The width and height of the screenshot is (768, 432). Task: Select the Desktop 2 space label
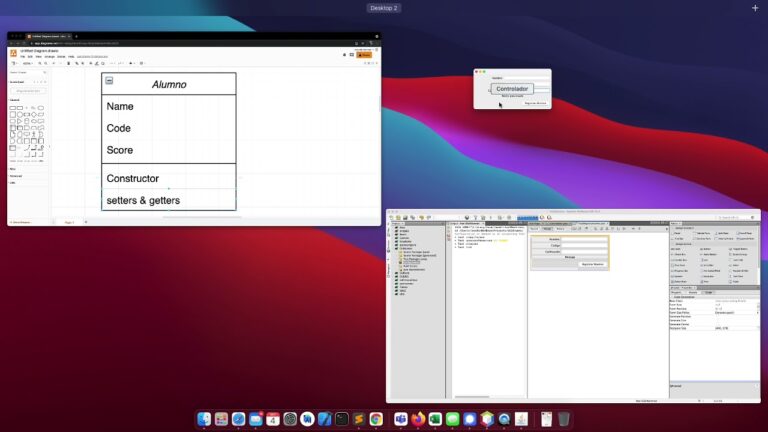tap(384, 8)
